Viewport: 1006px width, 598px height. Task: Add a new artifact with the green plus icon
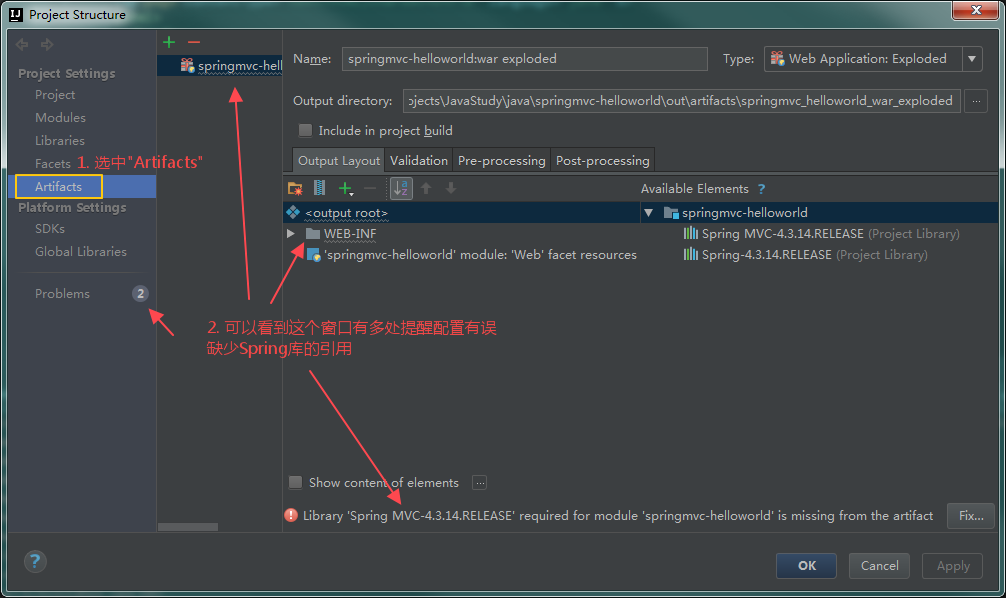click(168, 41)
